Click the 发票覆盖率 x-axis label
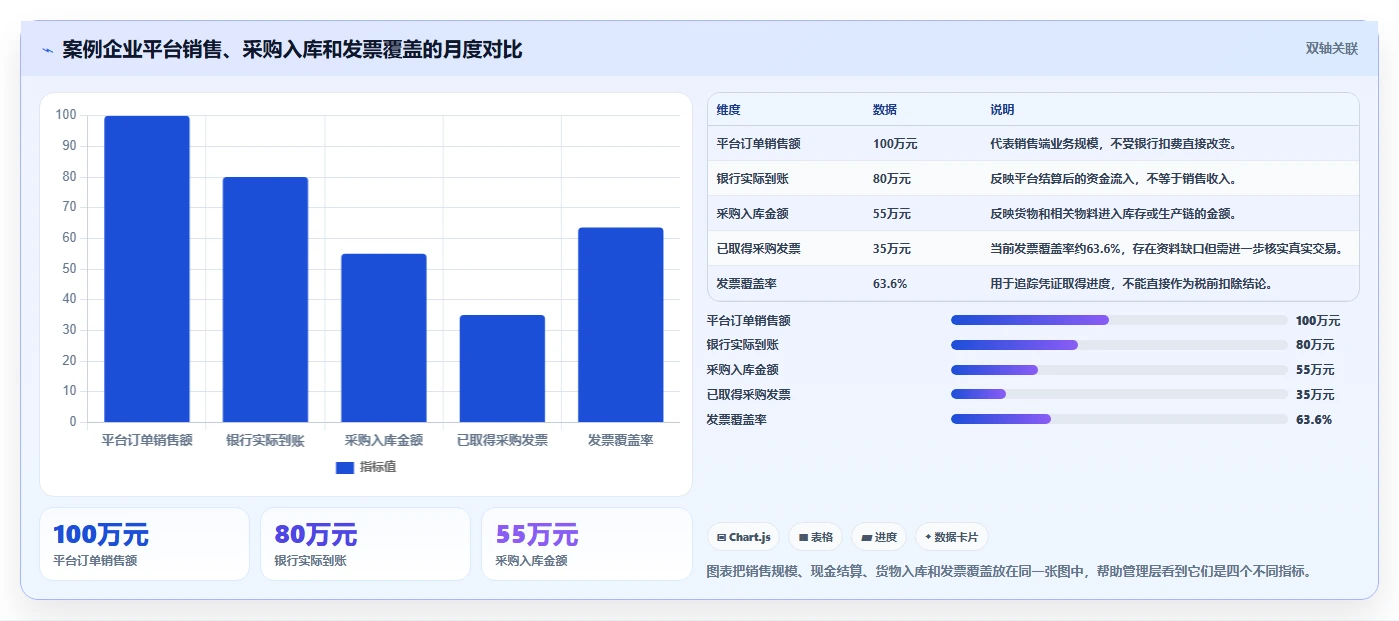The image size is (1399, 621). click(x=620, y=440)
